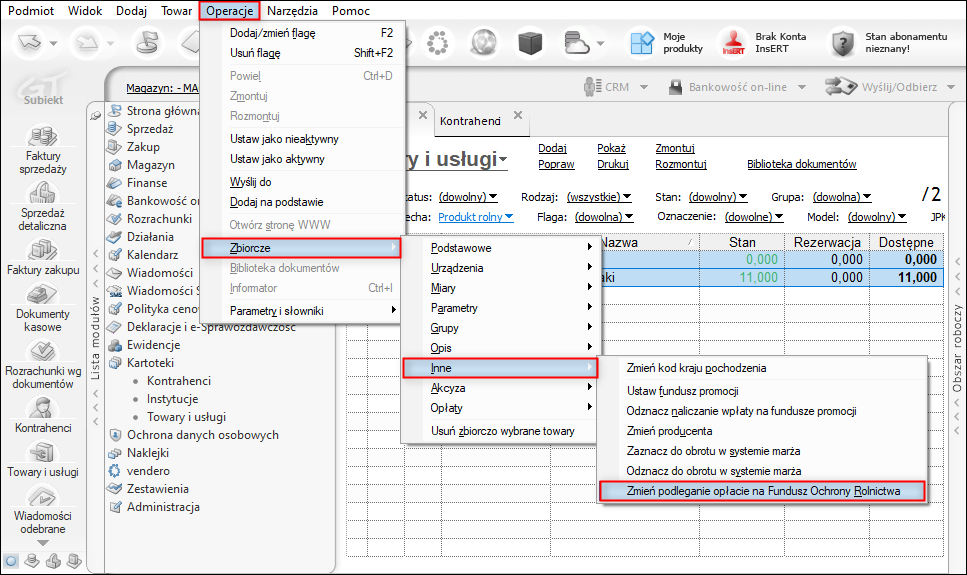Open the Operacje menu
This screenshot has width=967, height=575.
coord(229,10)
